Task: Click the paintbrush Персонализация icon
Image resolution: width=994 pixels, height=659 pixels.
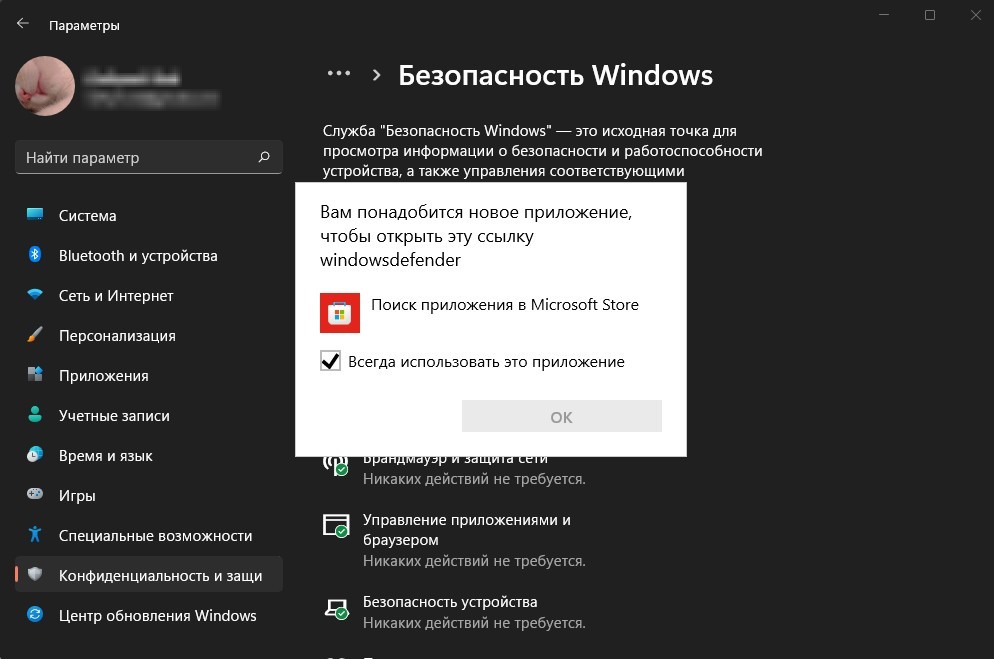Action: (35, 335)
